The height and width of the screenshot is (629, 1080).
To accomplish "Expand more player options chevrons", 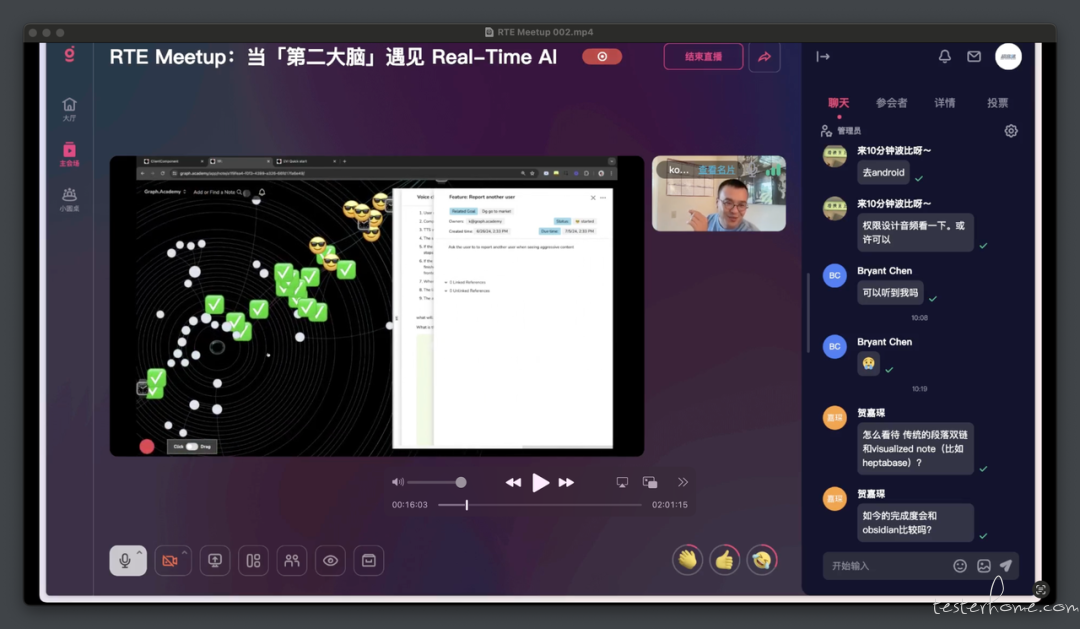I will click(x=683, y=482).
